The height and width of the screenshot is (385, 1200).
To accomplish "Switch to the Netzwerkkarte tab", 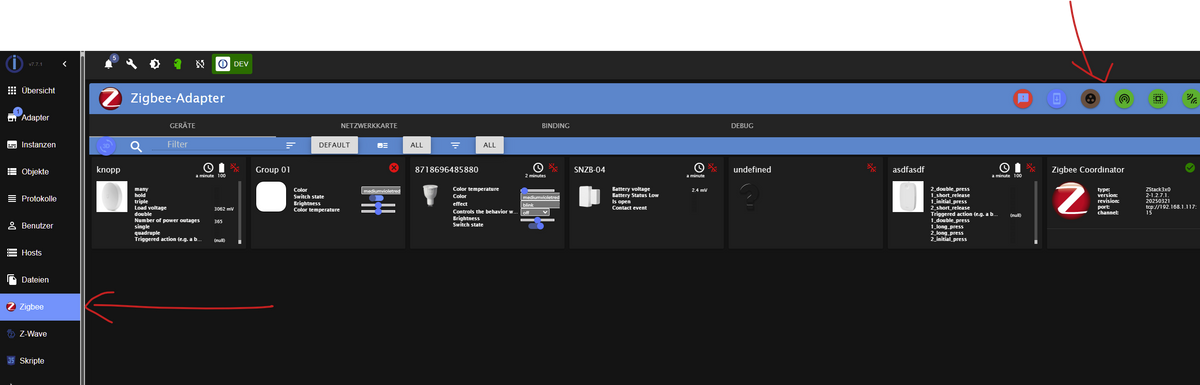I will point(370,126).
